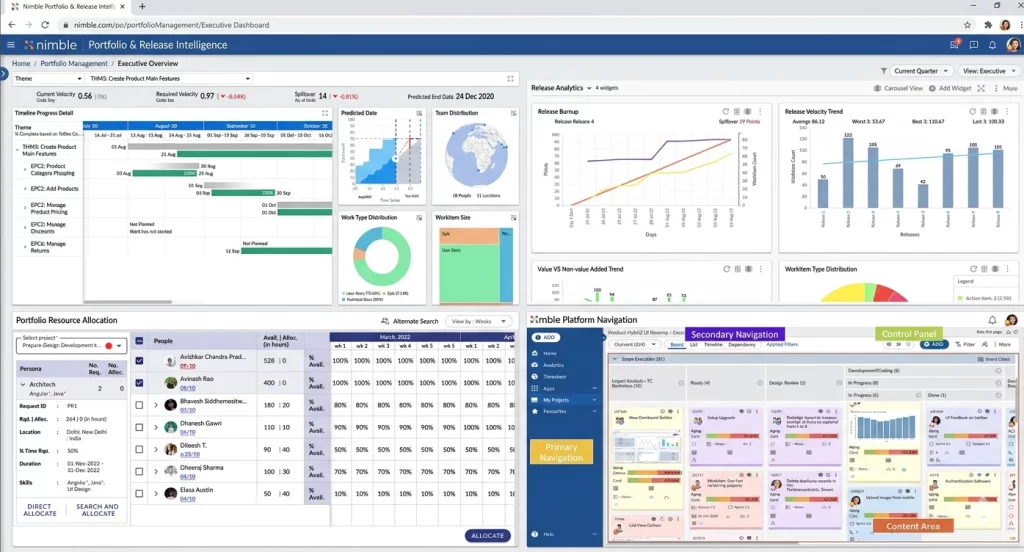Open the View: Executive dropdown

tap(989, 71)
